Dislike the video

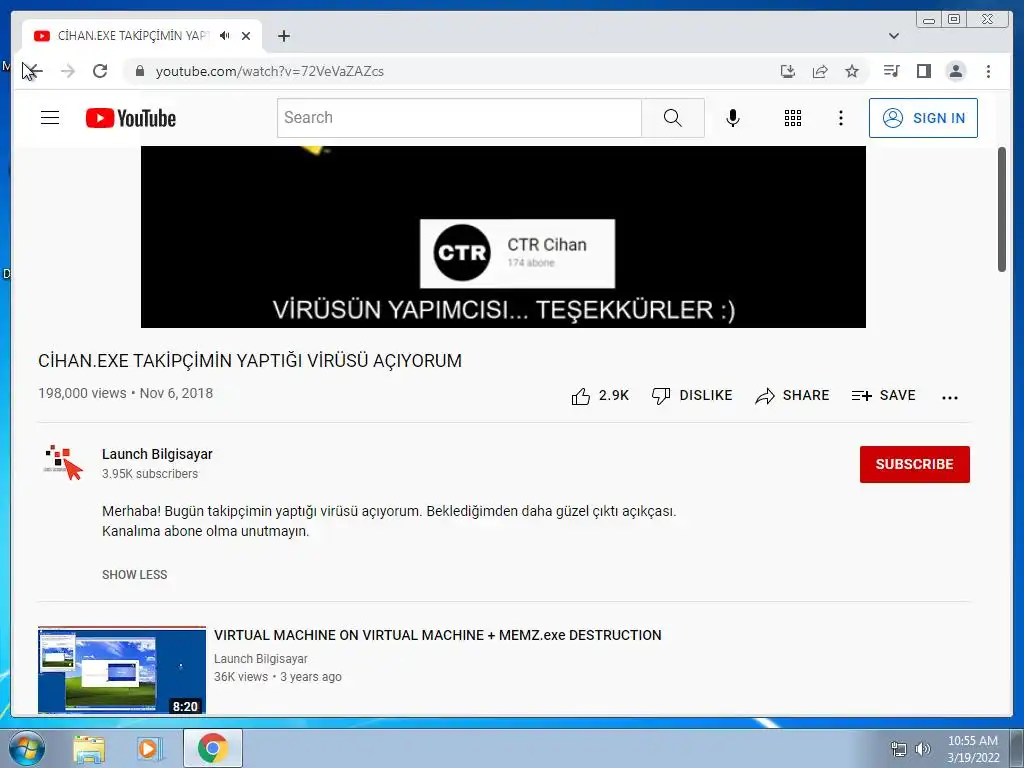692,396
